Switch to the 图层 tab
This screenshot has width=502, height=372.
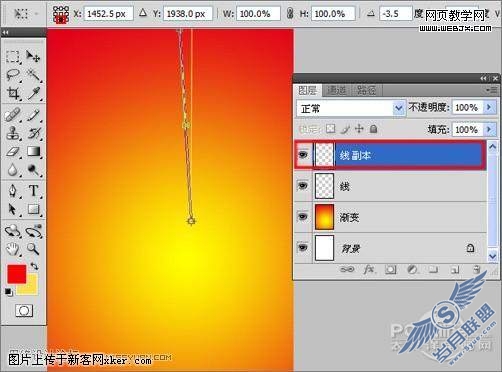coord(307,90)
